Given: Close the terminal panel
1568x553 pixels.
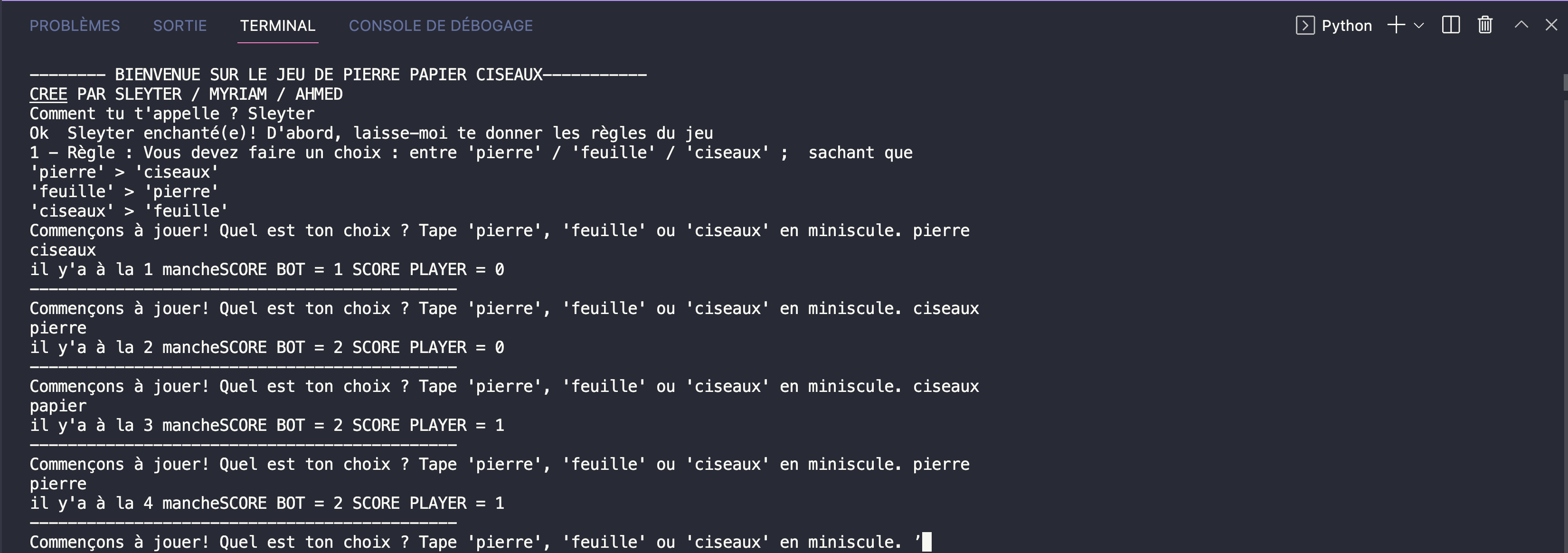Looking at the screenshot, I should 1551,25.
